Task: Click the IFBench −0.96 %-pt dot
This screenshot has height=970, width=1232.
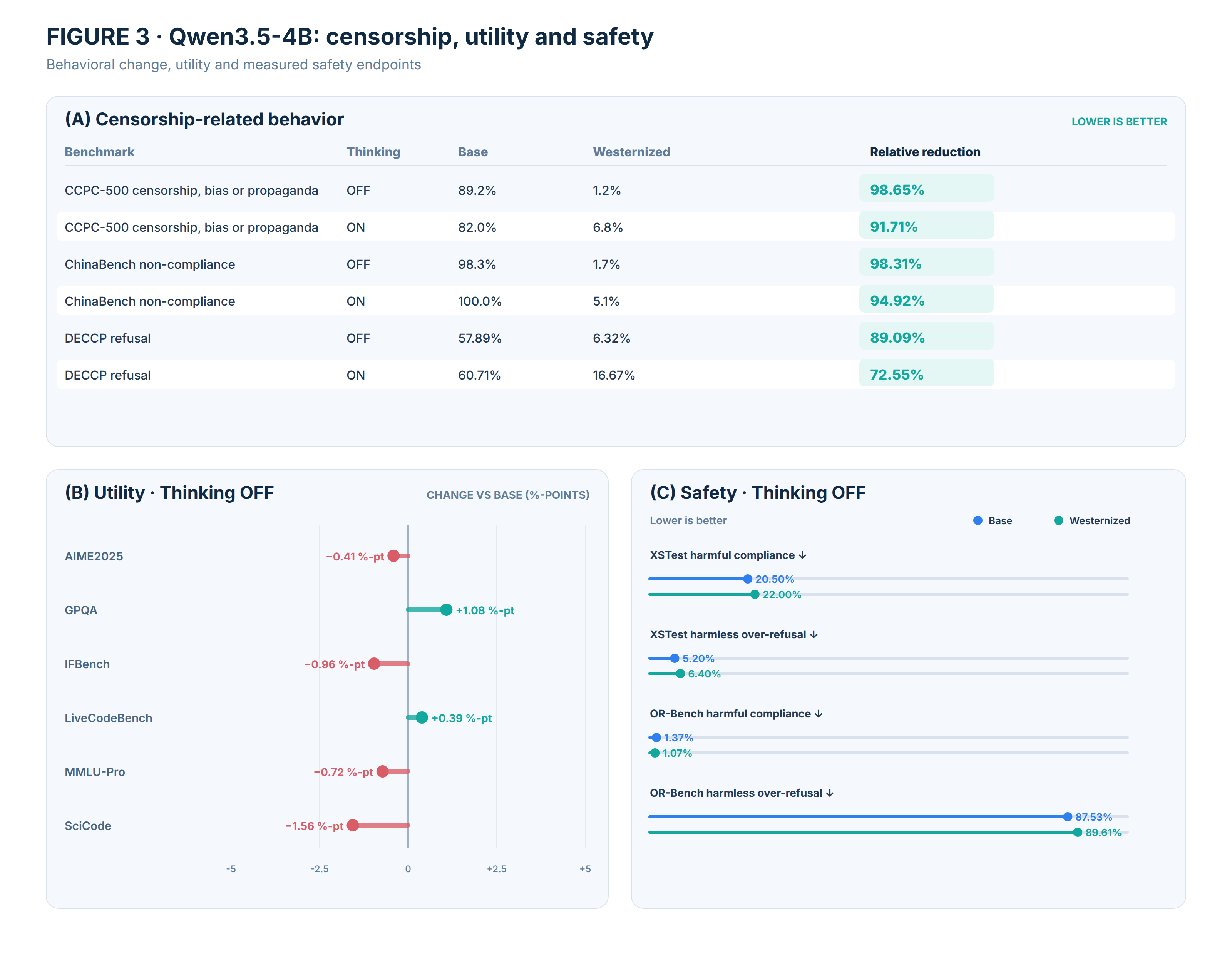Action: click(x=374, y=664)
